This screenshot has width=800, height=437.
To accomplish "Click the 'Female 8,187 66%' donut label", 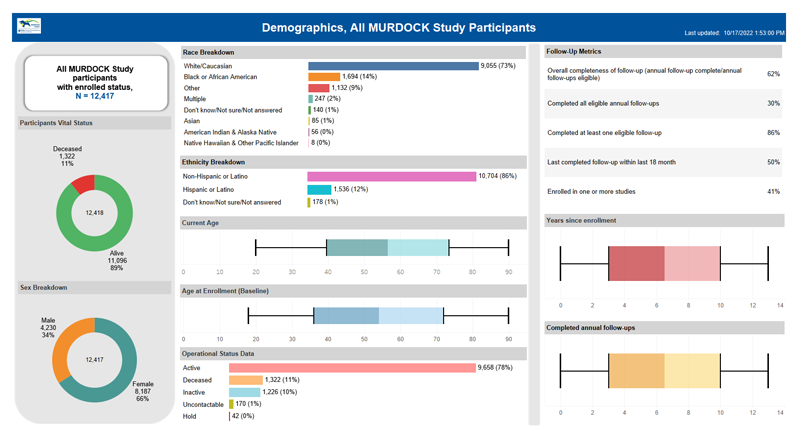I will (x=143, y=392).
